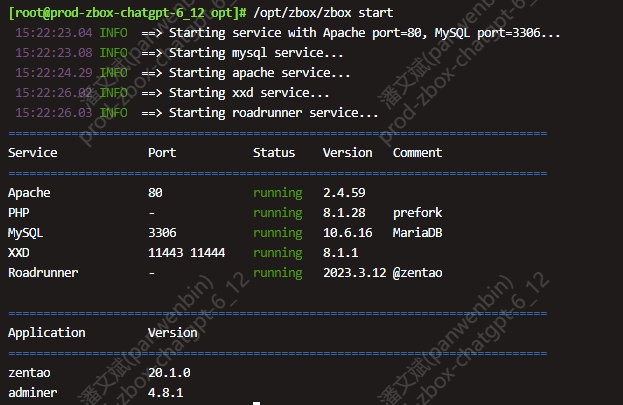This screenshot has height=405, width=623.
Task: Click the 'Status' column header
Action: click(274, 153)
